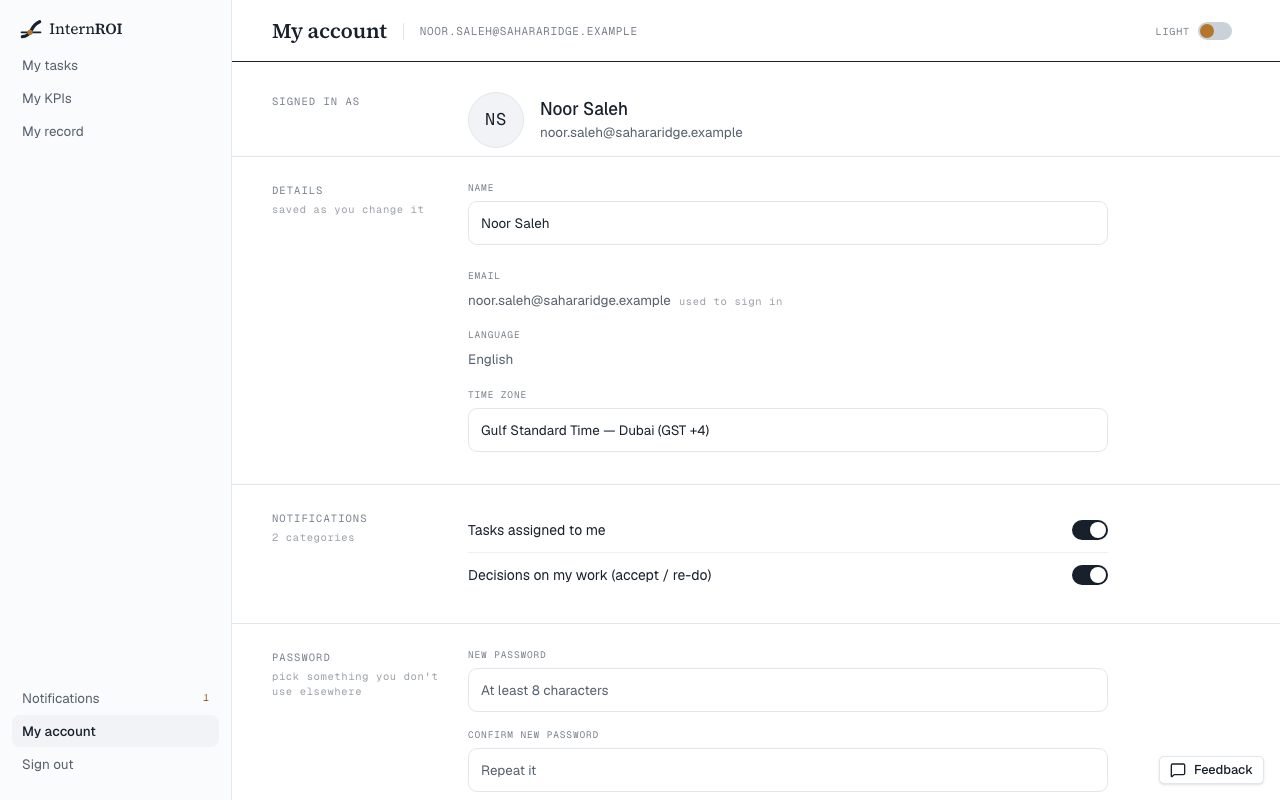
Task: Select My account in the sidebar
Action: 115,731
